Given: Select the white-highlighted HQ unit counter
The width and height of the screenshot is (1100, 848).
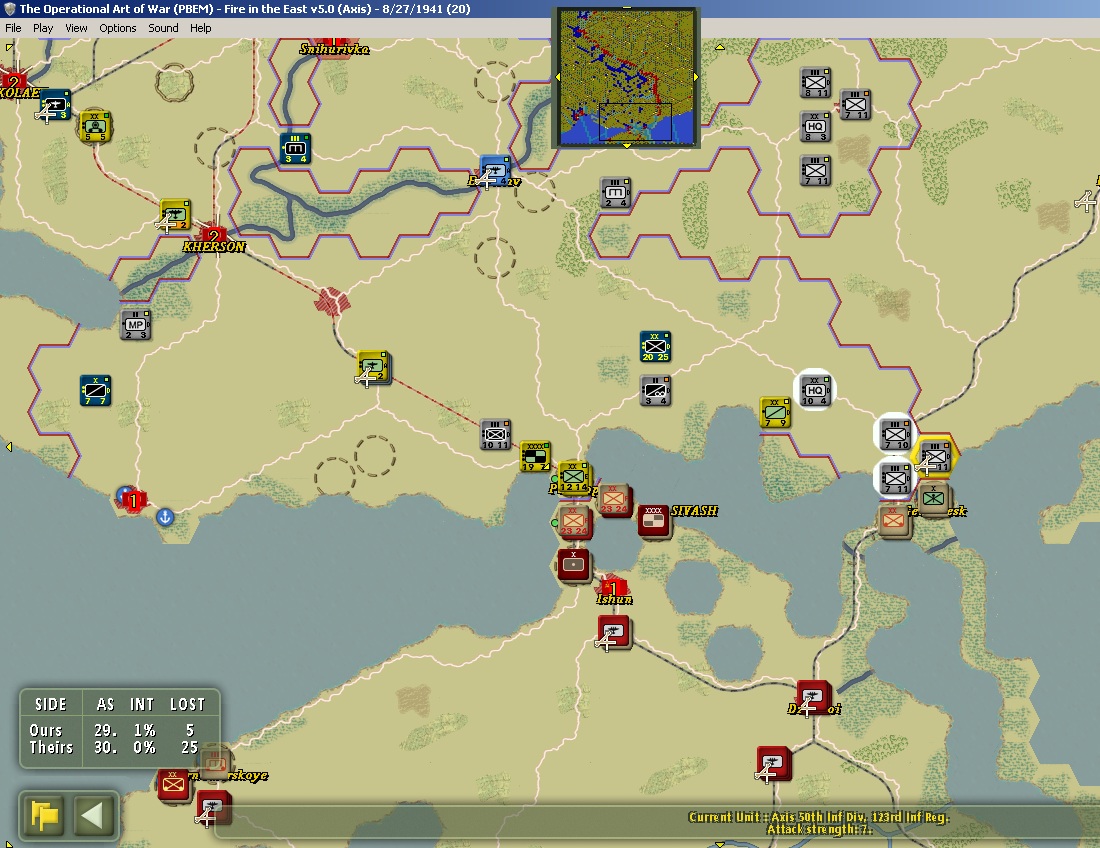Looking at the screenshot, I should tap(814, 390).
